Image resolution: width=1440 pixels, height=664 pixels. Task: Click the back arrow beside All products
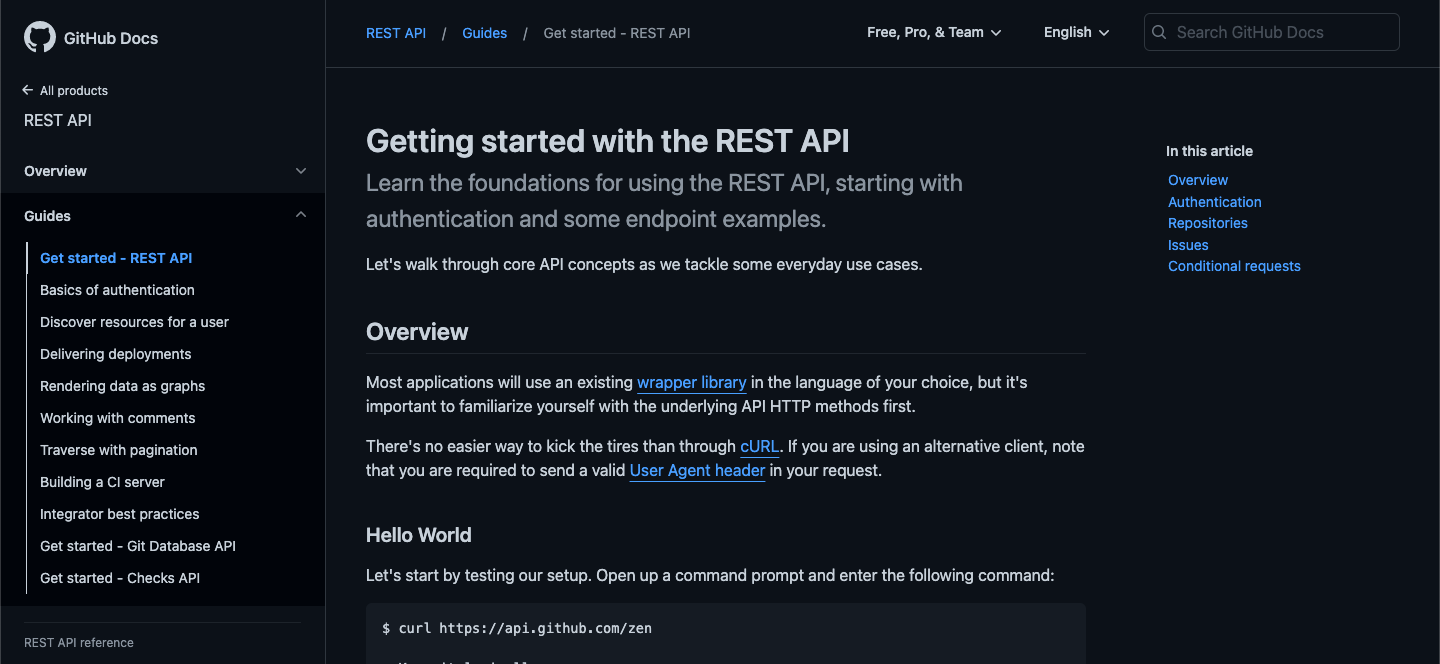28,90
